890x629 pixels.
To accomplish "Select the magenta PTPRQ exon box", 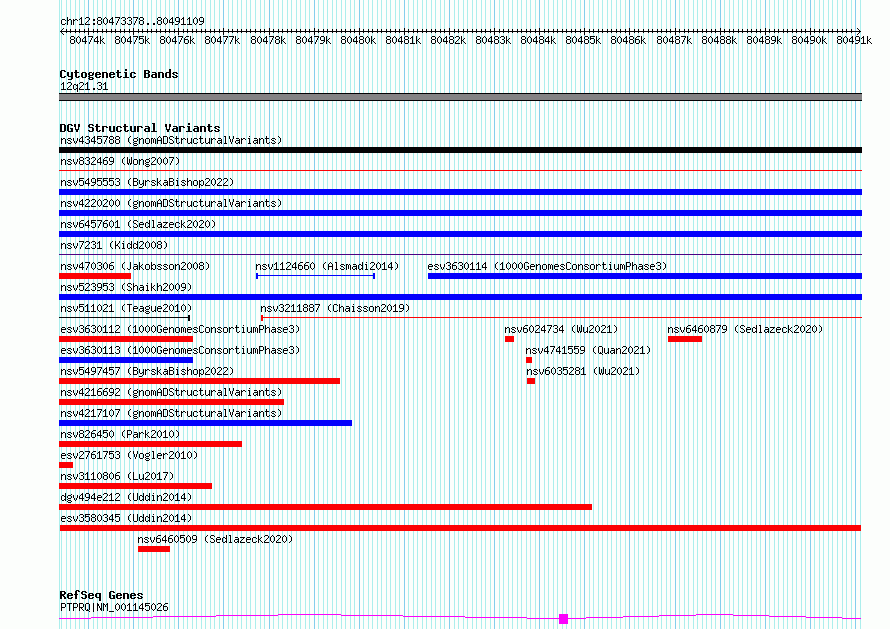I will pos(563,619).
